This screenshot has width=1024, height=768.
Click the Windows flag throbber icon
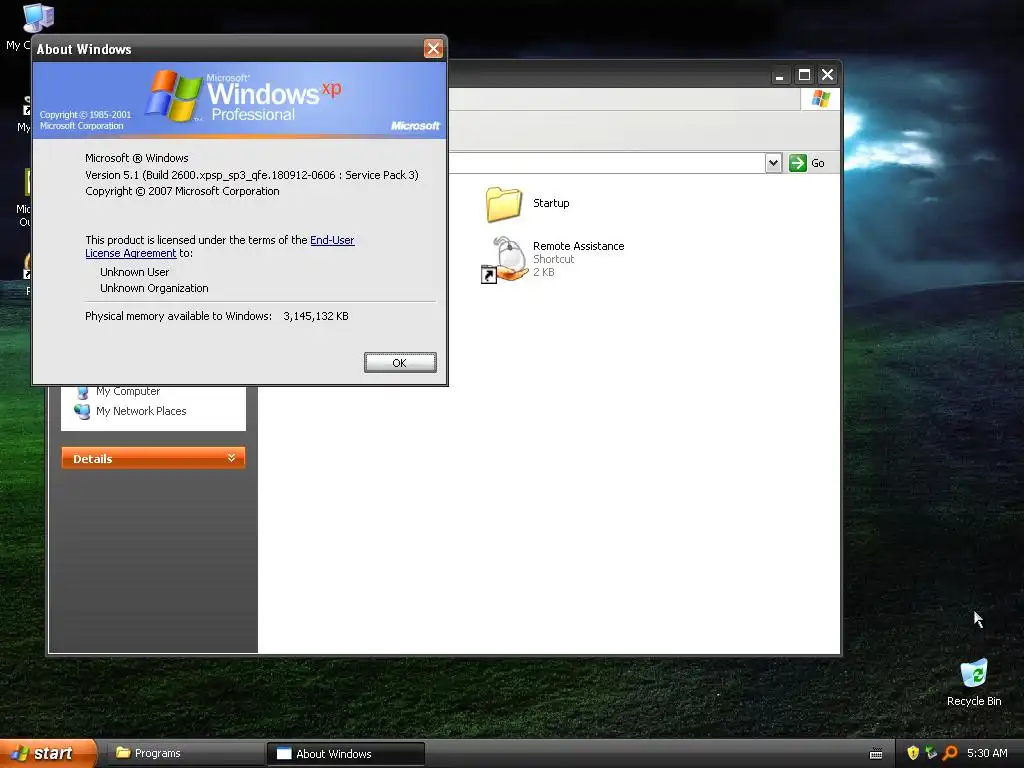coord(821,99)
